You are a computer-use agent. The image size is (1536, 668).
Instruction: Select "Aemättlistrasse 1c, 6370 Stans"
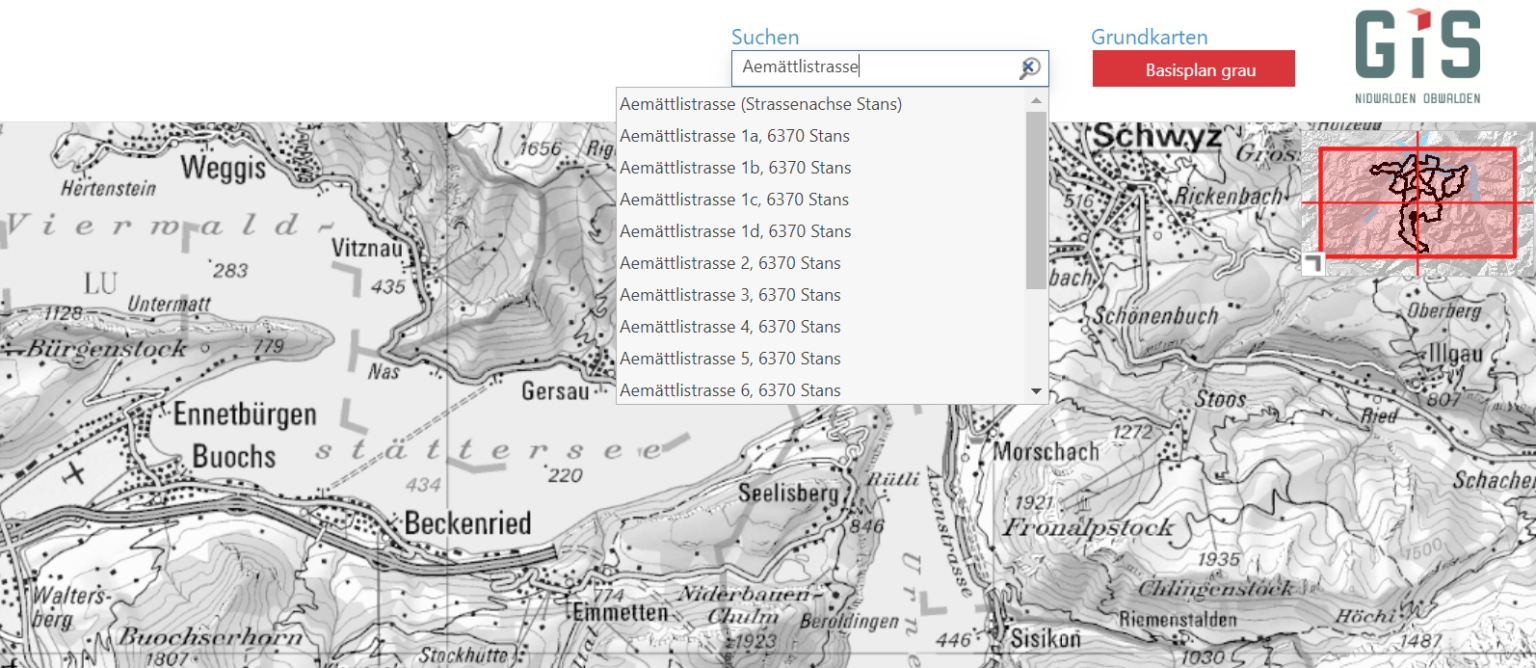[735, 199]
